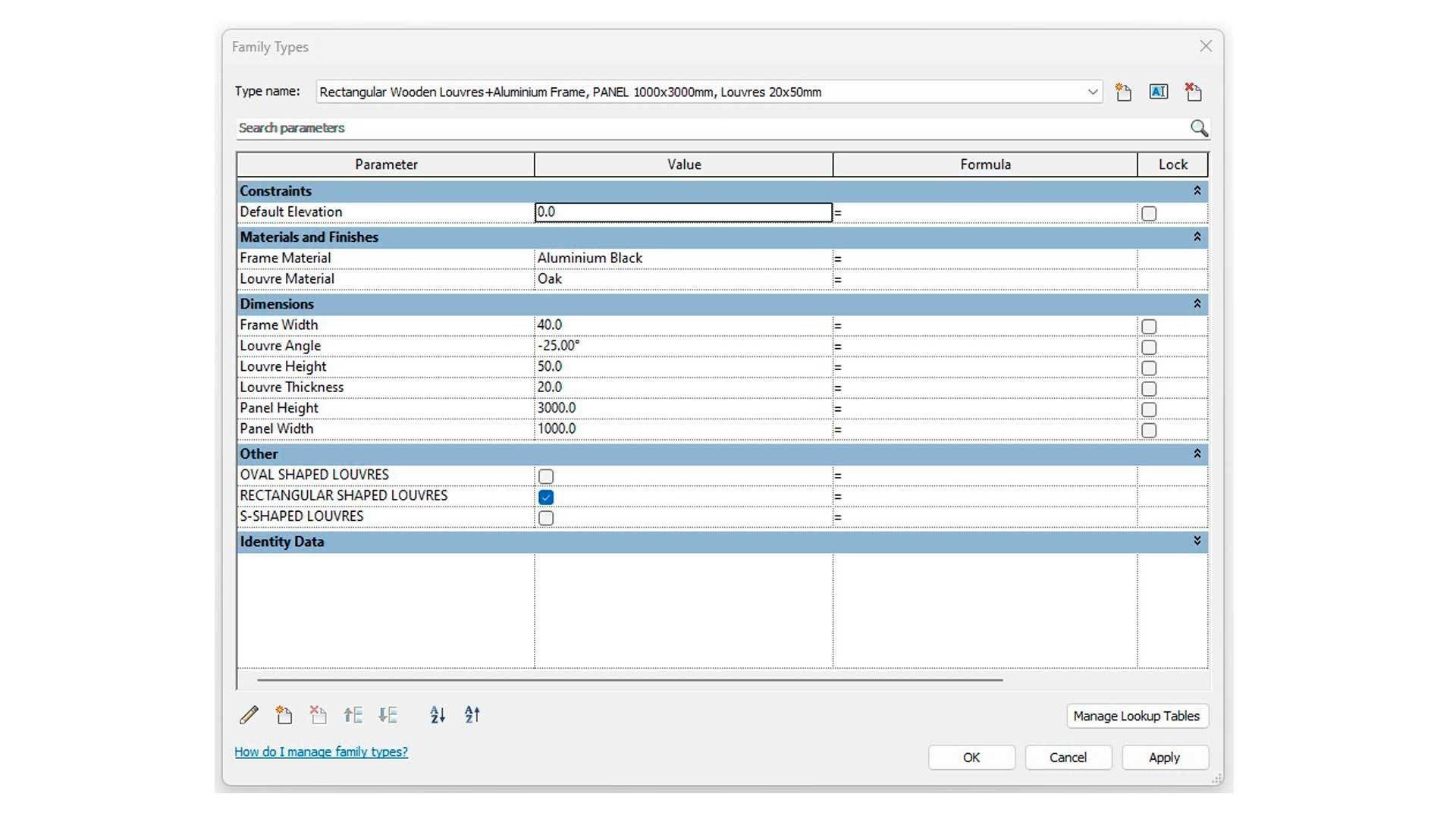Click Move Parameter Down icon
The height and width of the screenshot is (819, 1456).
(388, 715)
